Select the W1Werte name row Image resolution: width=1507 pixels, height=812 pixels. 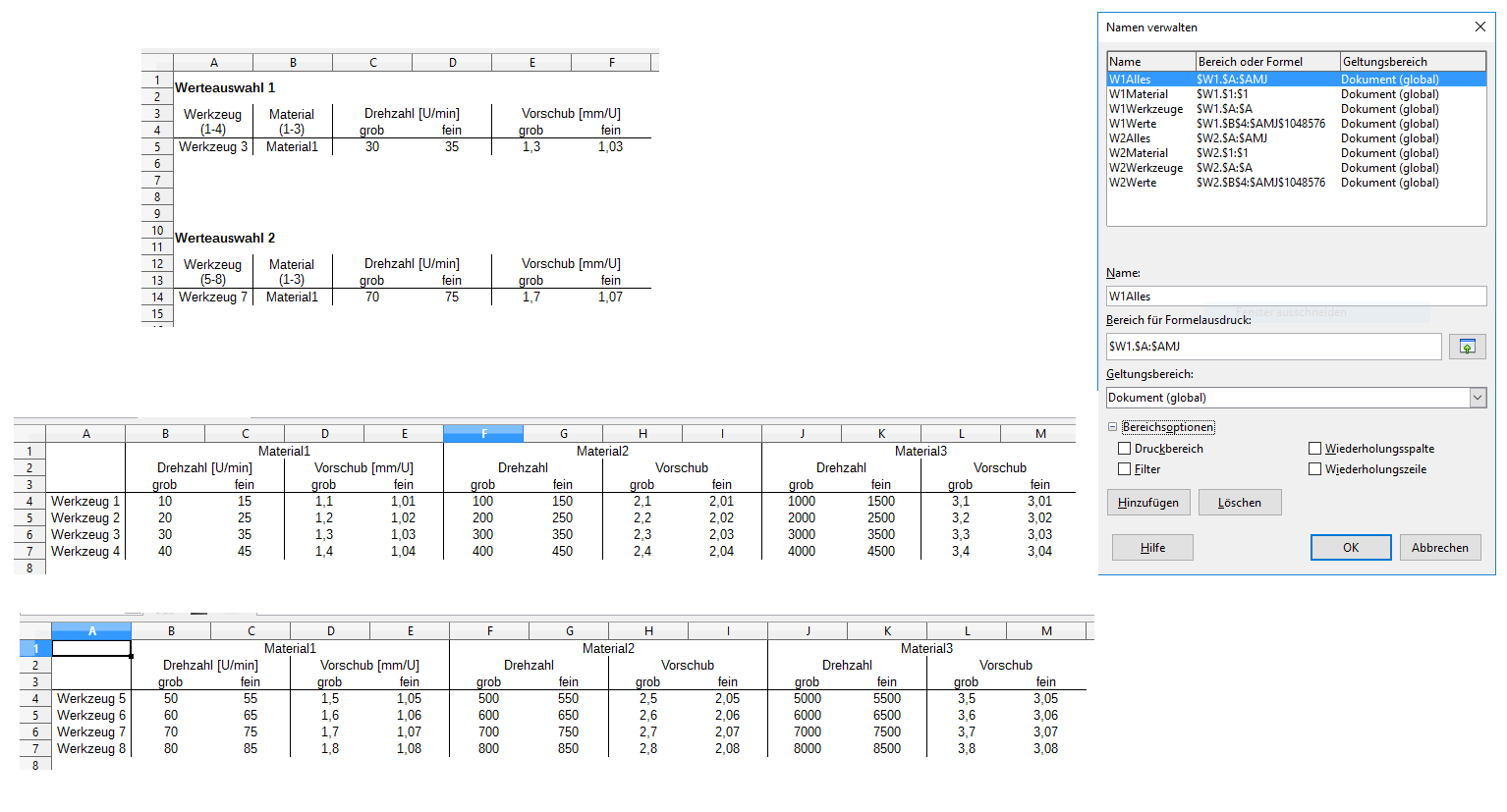[x=1296, y=124]
